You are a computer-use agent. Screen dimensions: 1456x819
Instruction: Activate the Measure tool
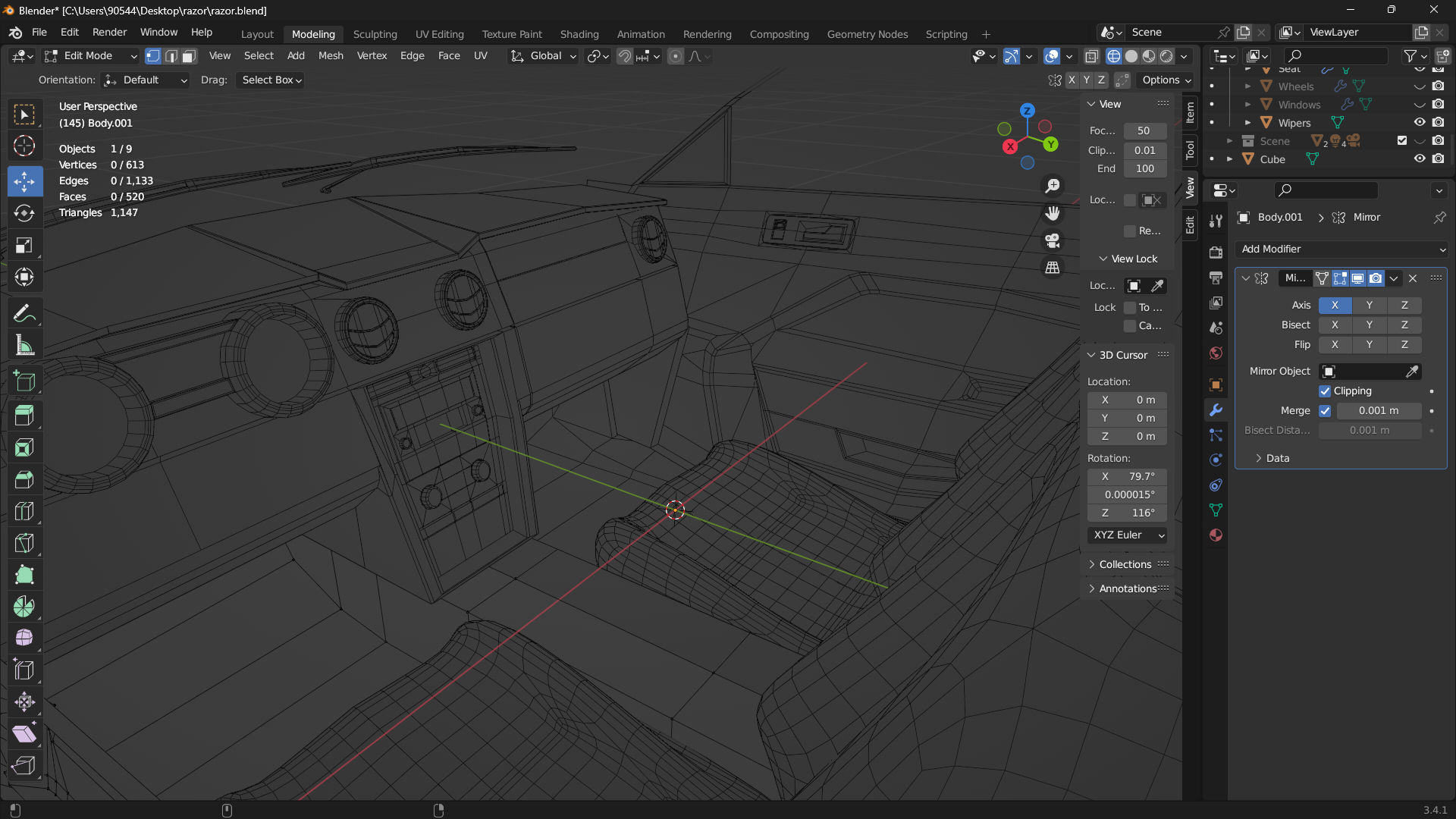coord(24,346)
